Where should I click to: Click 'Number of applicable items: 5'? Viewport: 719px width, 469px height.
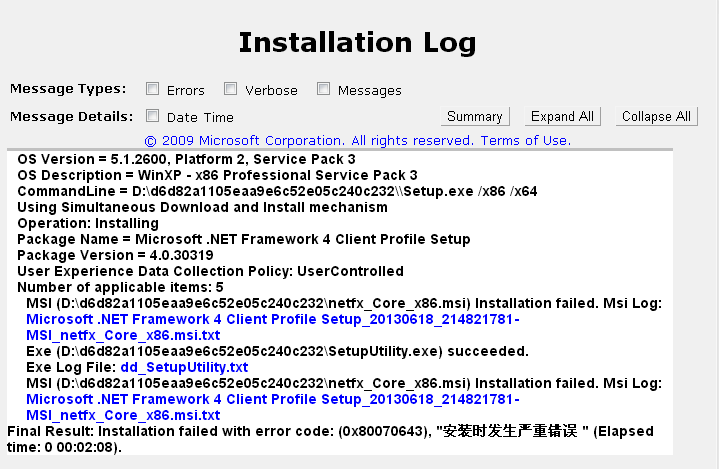pos(120,287)
